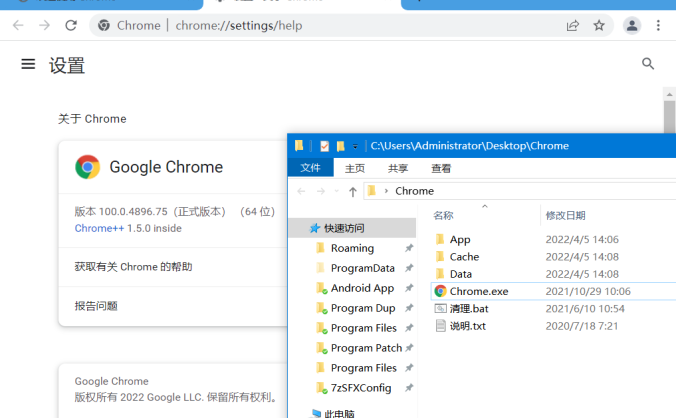676x418 pixels.
Task: Click pin icon next to Android App
Action: tap(409, 288)
